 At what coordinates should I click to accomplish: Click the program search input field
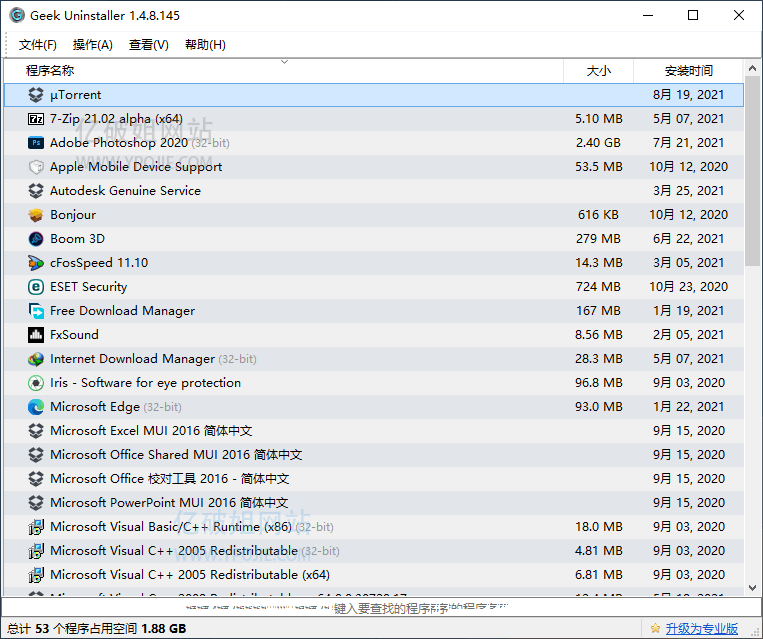coord(381,607)
